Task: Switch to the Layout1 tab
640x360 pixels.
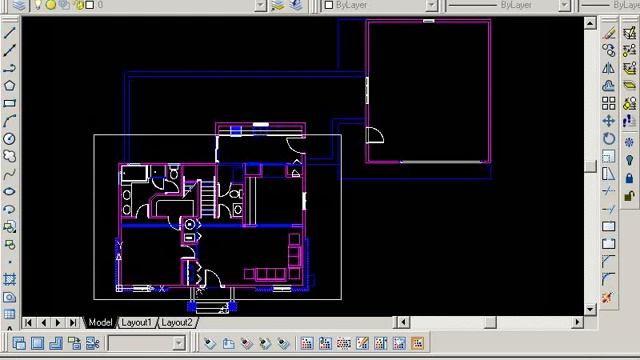Action: pyautogui.click(x=136, y=322)
